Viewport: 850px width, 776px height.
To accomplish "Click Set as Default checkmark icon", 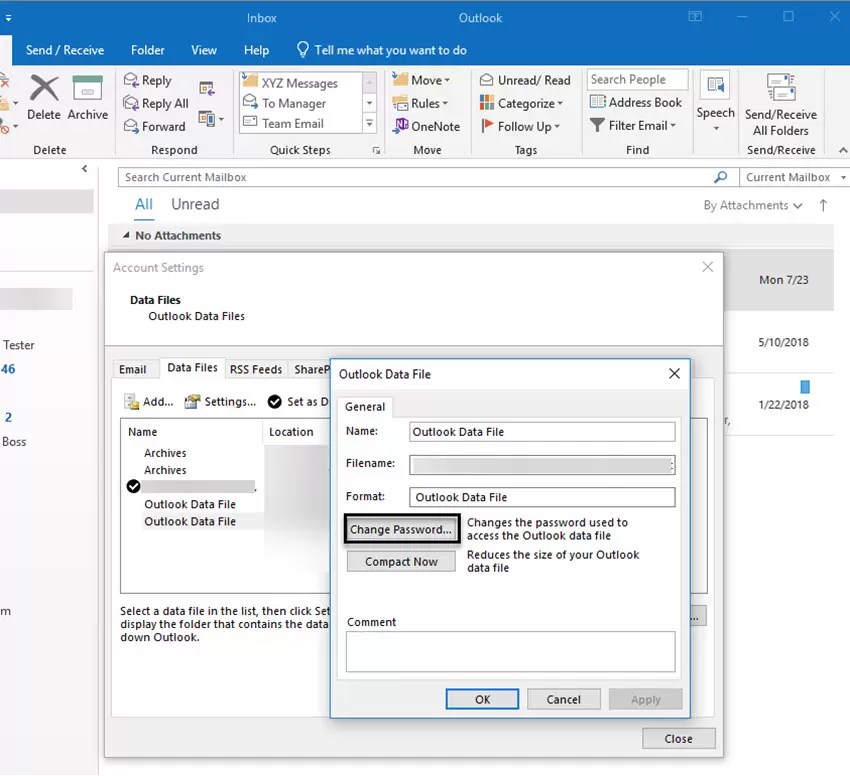I will tap(274, 402).
